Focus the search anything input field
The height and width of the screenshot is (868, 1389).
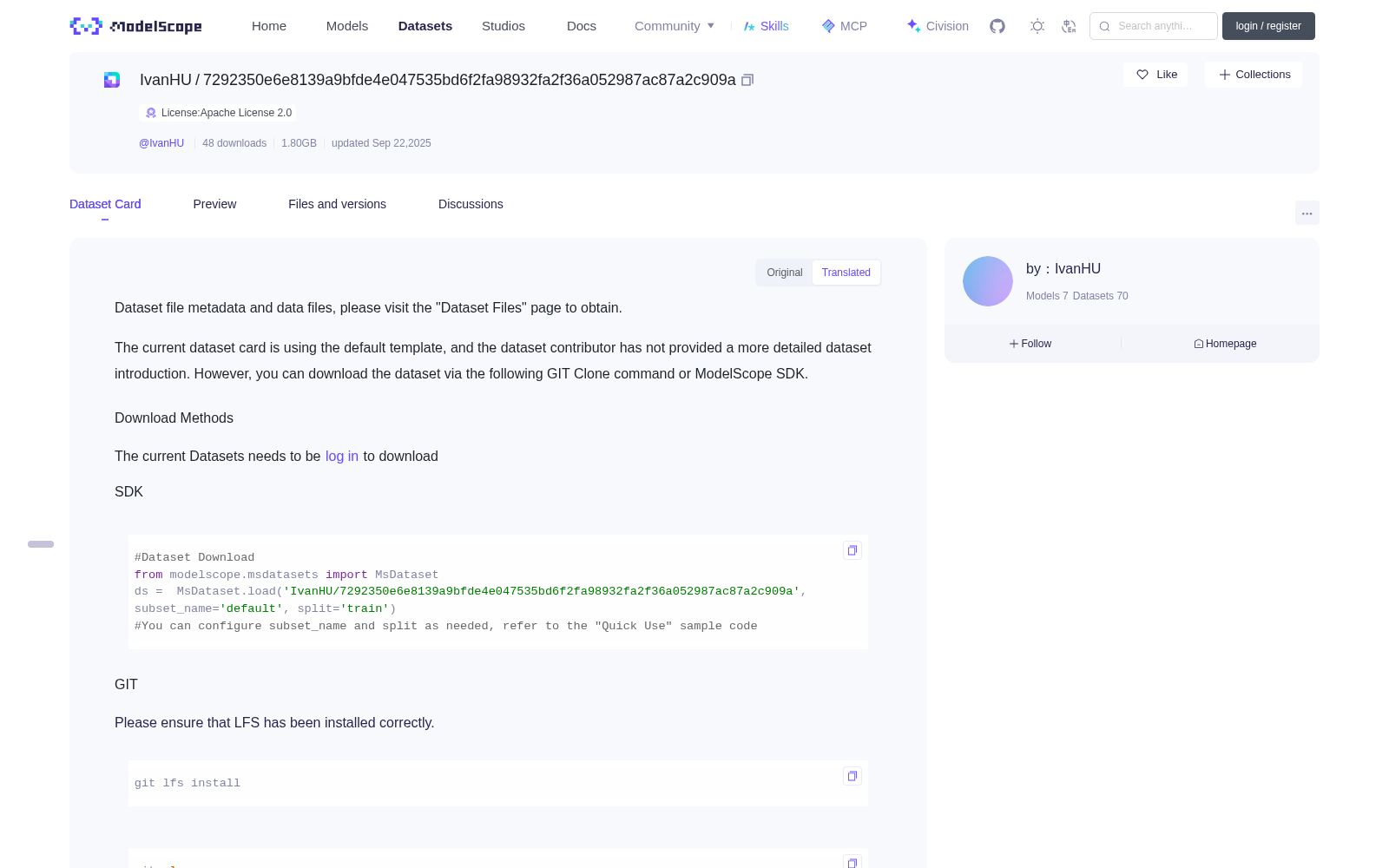point(1154,26)
